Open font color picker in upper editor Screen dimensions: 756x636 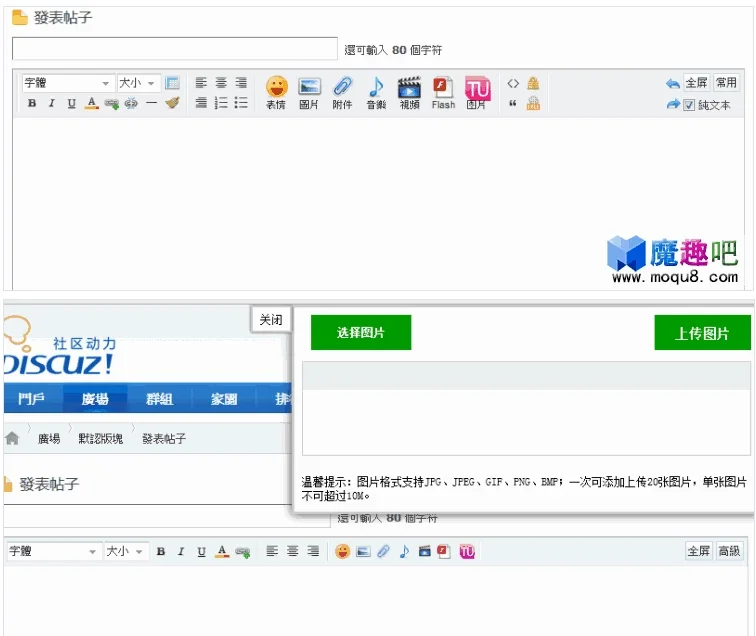tap(91, 103)
